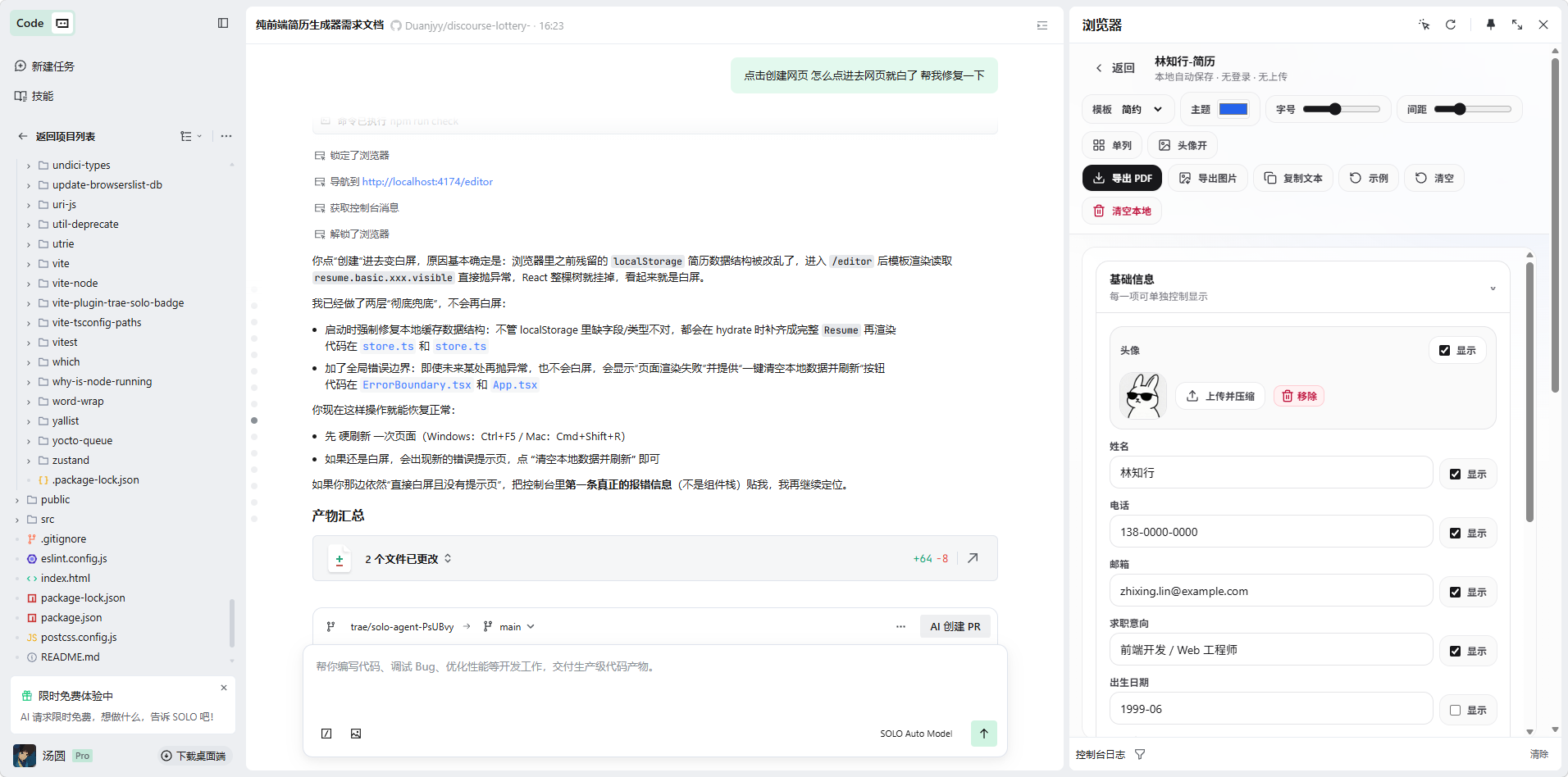Image resolution: width=1568 pixels, height=777 pixels.
Task: Open the localhost:4174/editor link
Action: click(427, 182)
